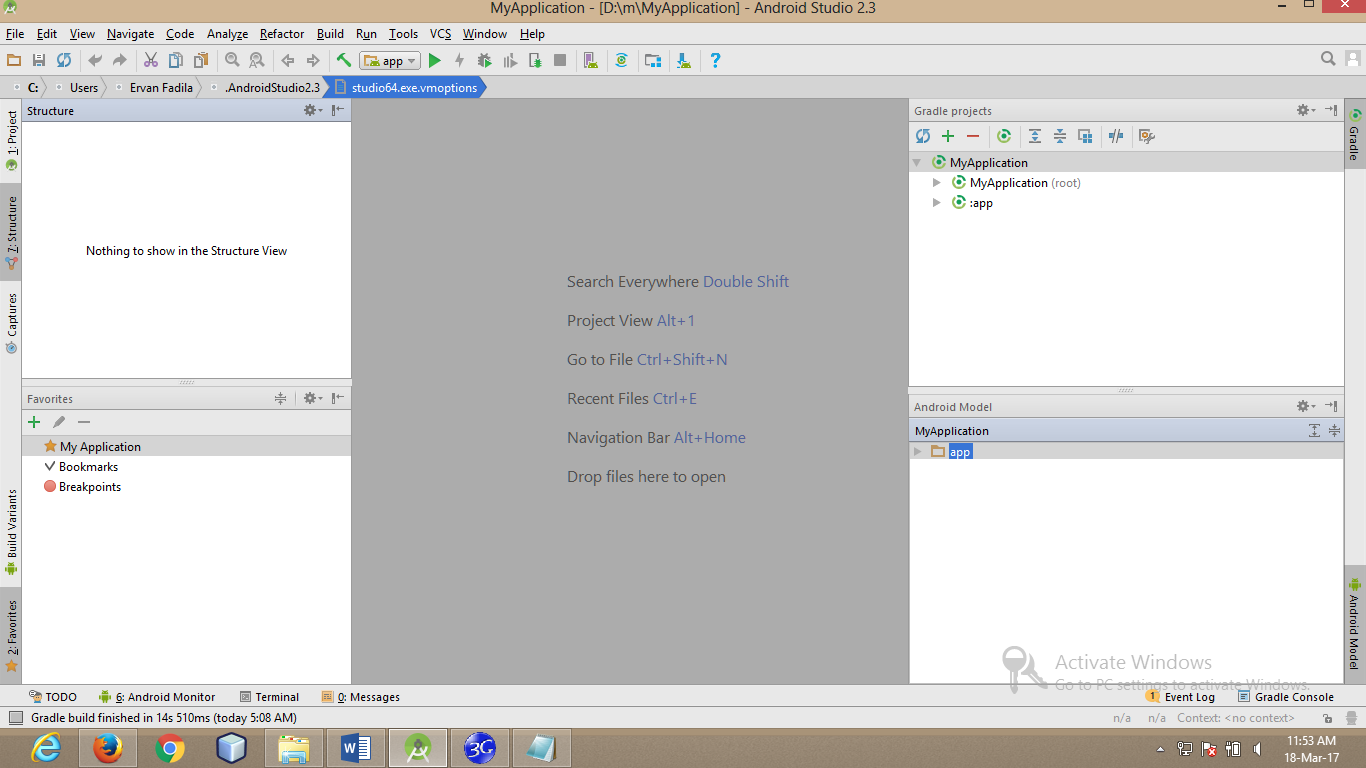Click the Redo arrow icon
This screenshot has width=1366, height=768.
(120, 60)
